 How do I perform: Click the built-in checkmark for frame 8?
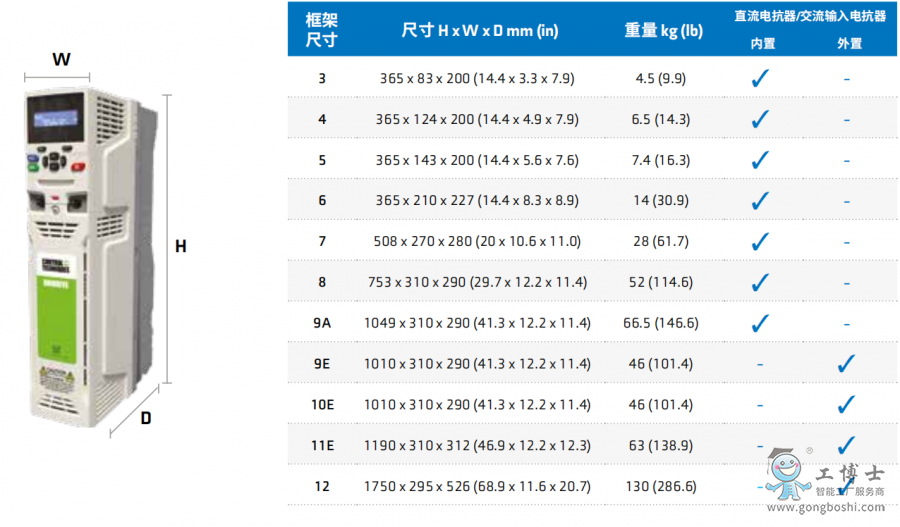coord(760,282)
